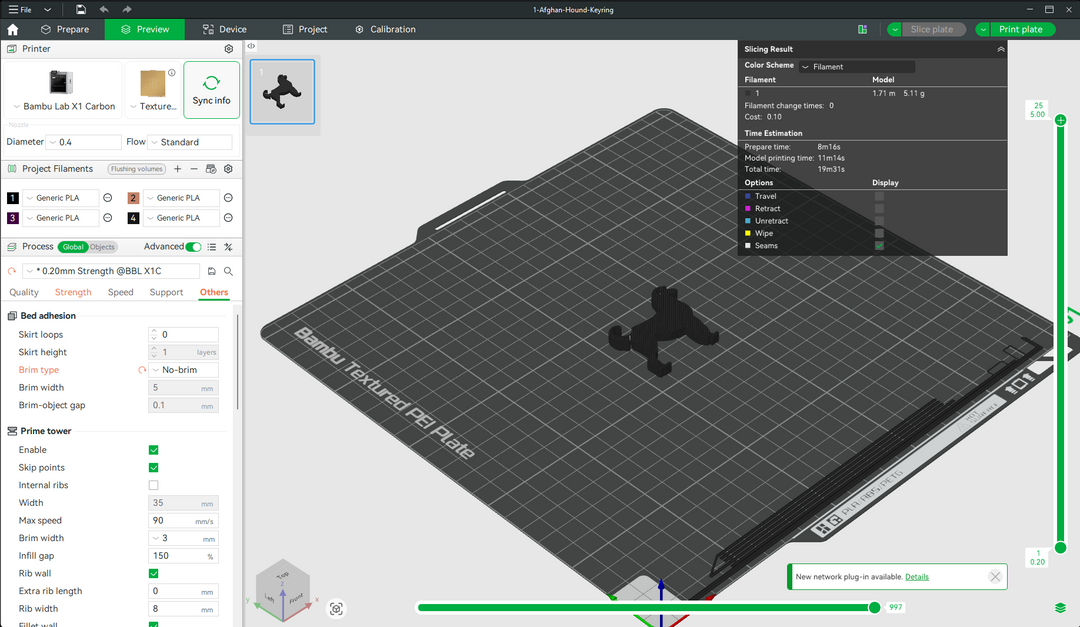The height and width of the screenshot is (627, 1080).
Task: Open the Strength settings tab
Action: click(72, 292)
